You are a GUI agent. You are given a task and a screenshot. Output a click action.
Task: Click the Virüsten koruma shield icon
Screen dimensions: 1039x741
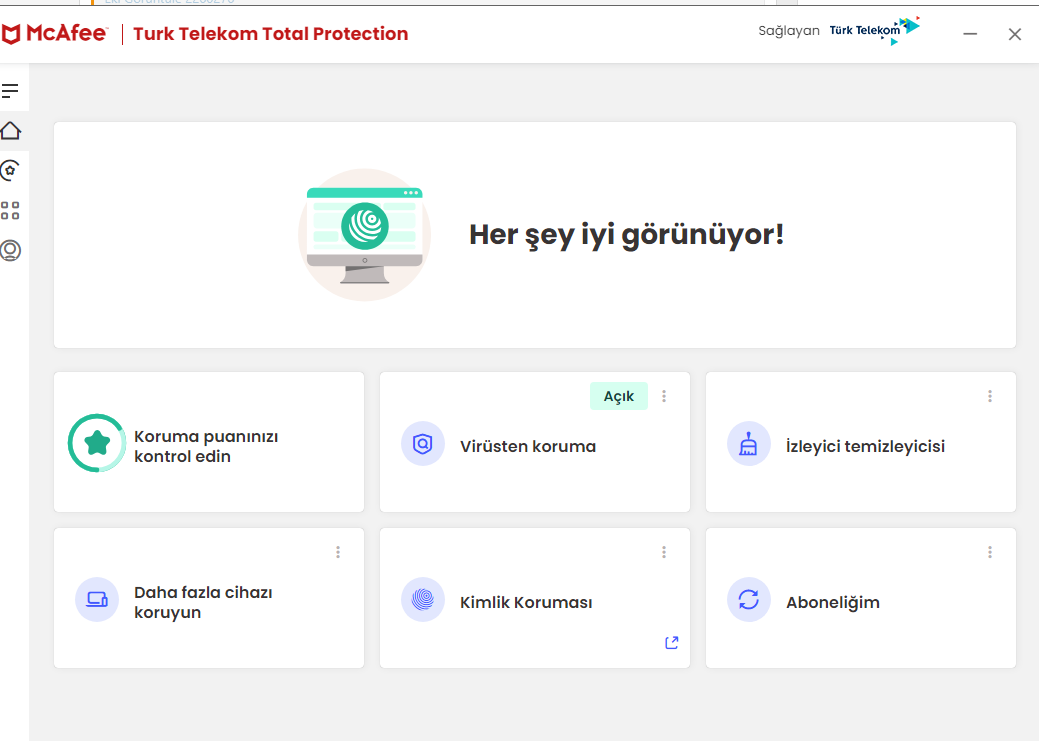pos(423,443)
